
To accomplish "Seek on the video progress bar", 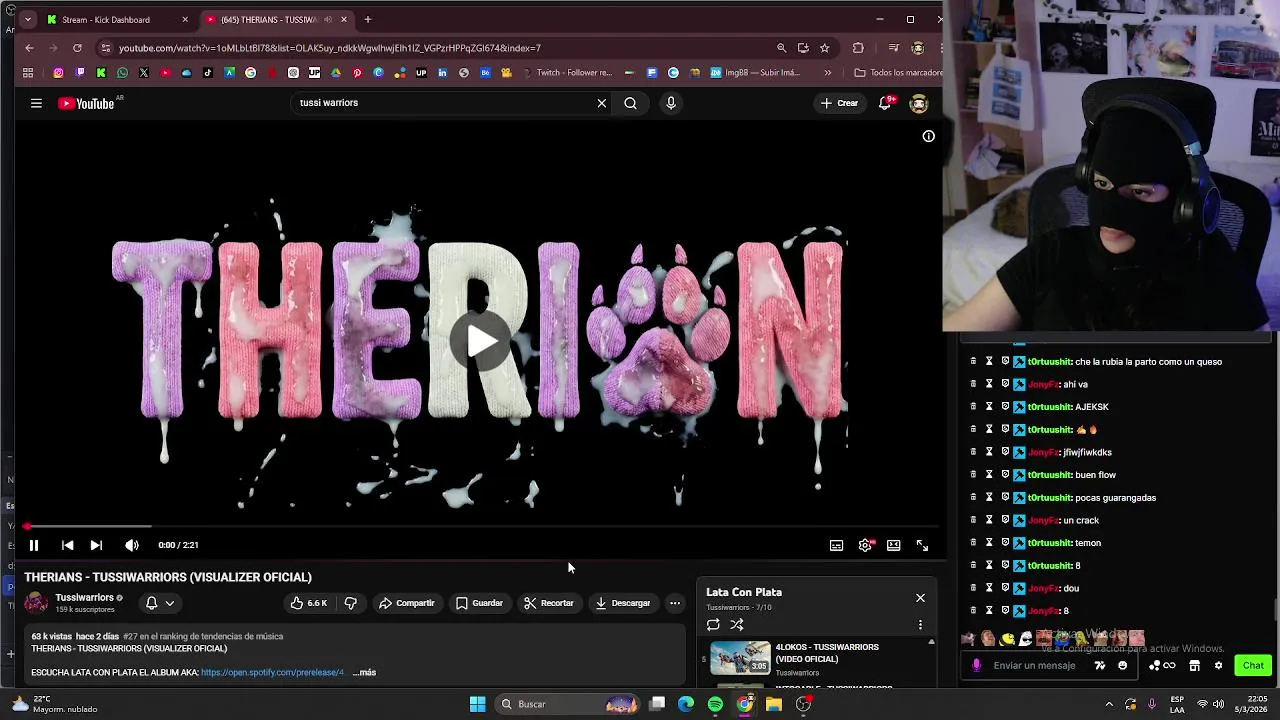I will tap(480, 526).
